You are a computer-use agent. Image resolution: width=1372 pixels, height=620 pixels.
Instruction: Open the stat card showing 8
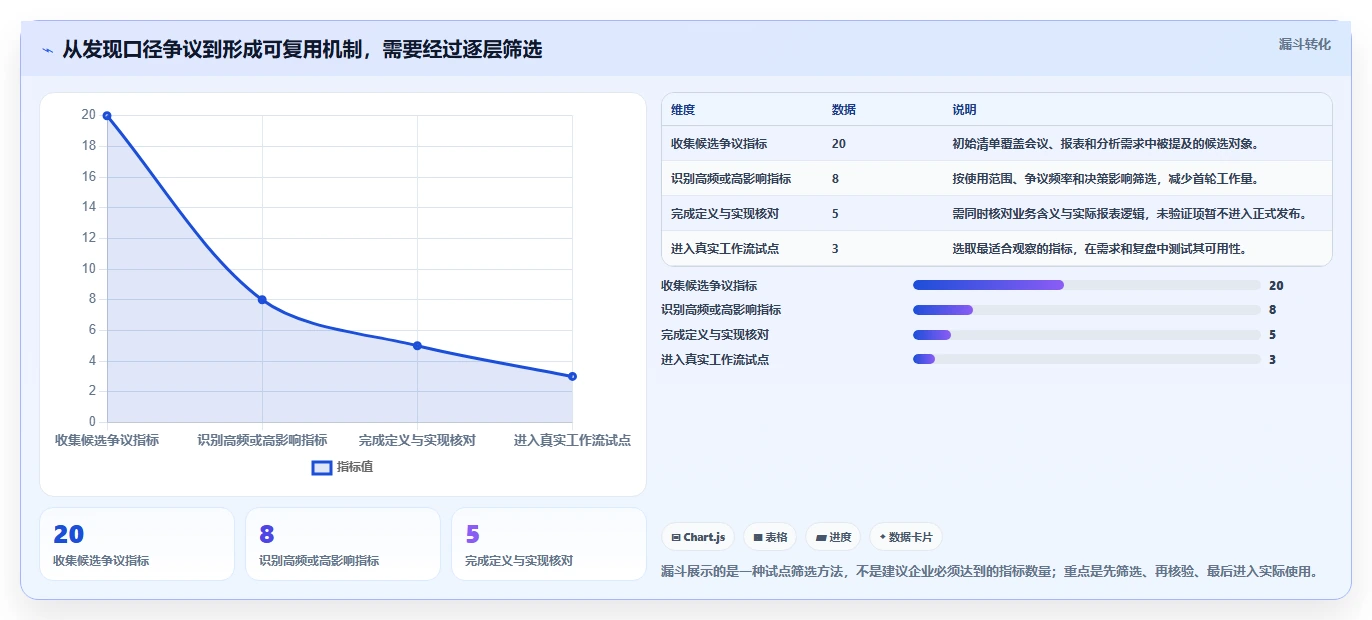click(x=343, y=544)
